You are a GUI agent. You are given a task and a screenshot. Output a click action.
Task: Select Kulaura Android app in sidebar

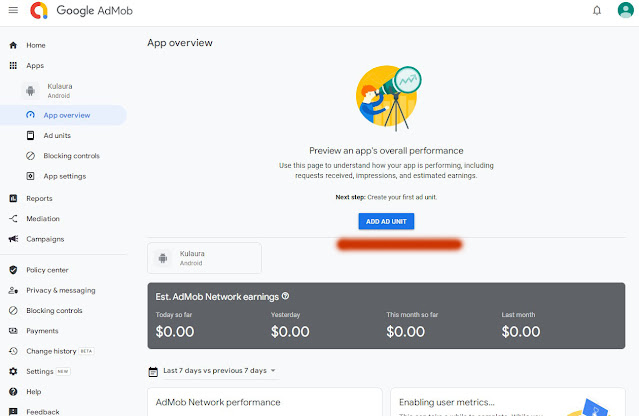click(60, 90)
